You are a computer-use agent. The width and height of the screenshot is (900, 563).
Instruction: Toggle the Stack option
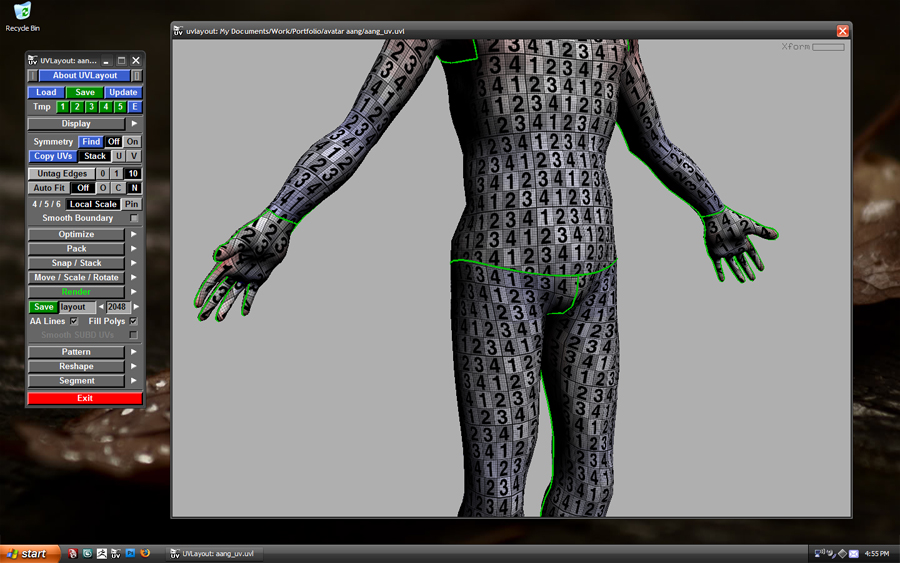pos(95,156)
